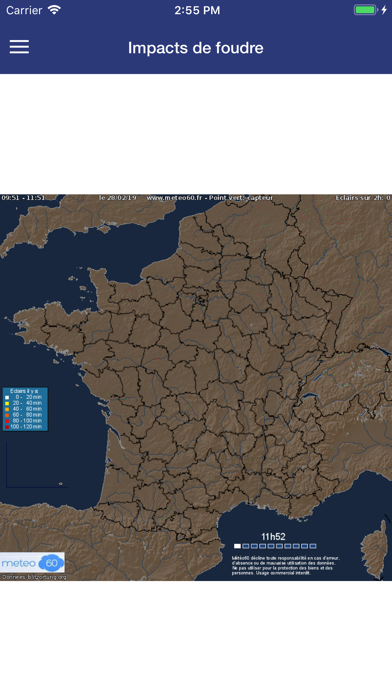Click the white 0-20 min legend swatch

point(7,397)
